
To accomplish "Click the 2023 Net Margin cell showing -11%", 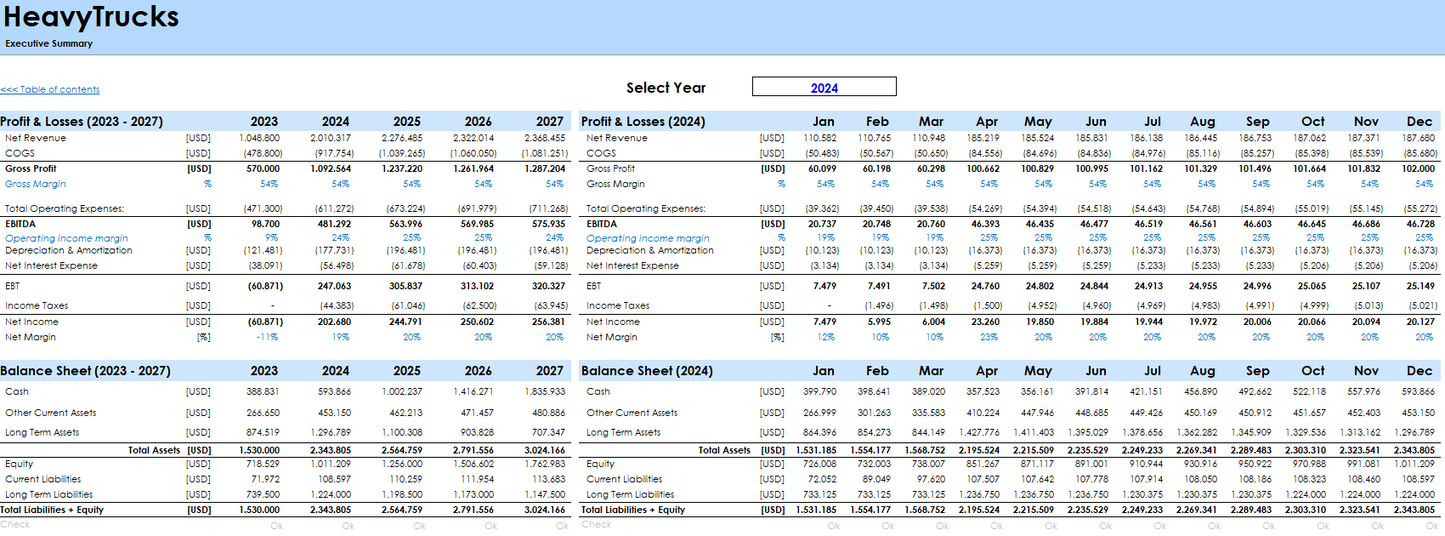I will tap(267, 338).
